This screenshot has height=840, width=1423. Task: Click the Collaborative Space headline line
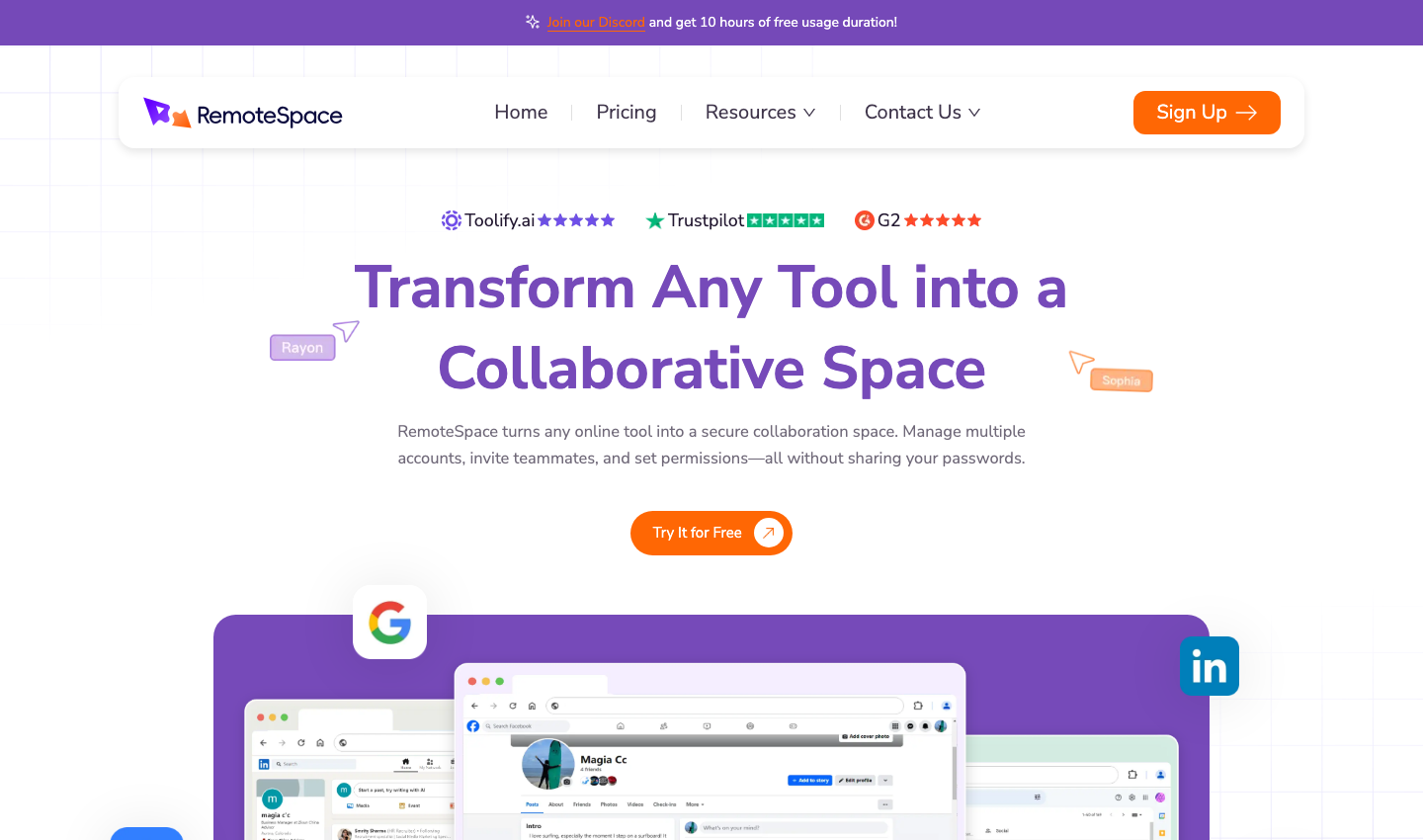coord(711,369)
